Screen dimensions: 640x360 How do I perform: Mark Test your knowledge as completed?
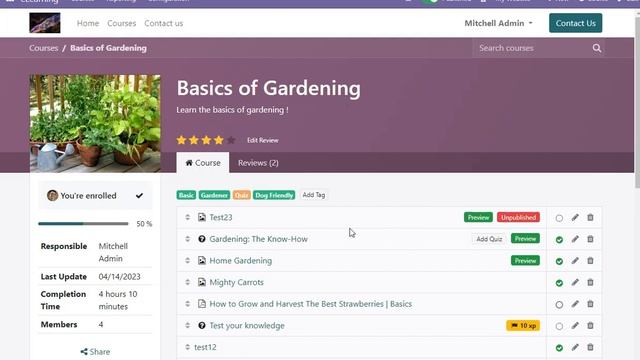(559, 326)
